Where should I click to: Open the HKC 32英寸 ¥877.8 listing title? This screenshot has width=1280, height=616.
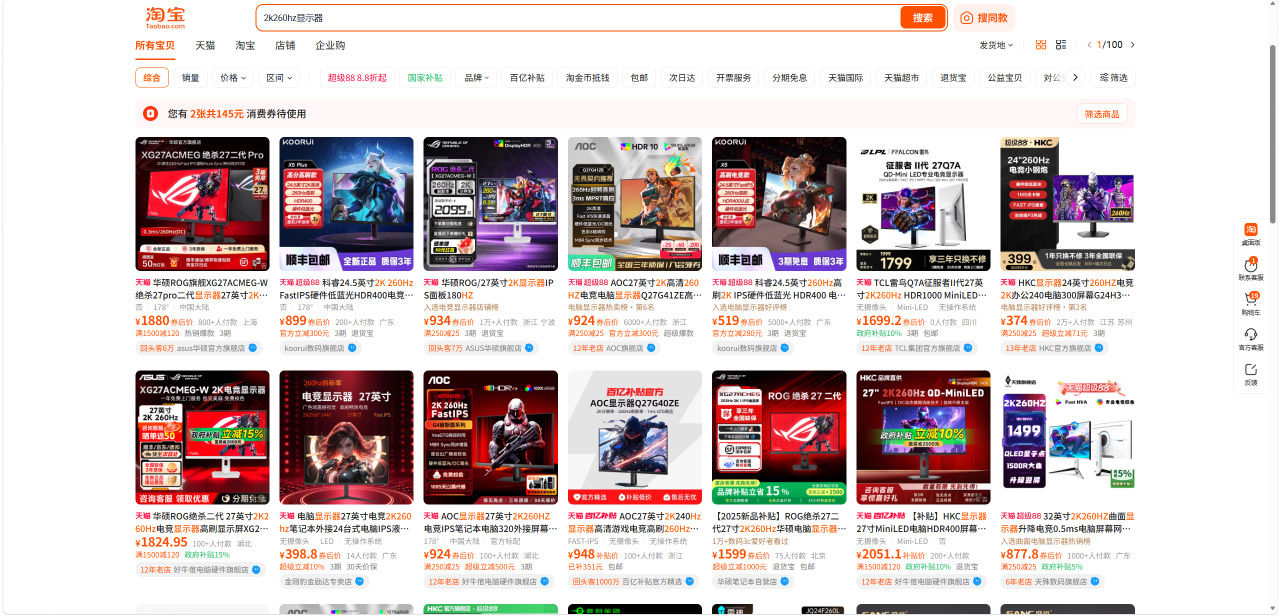point(1067,522)
